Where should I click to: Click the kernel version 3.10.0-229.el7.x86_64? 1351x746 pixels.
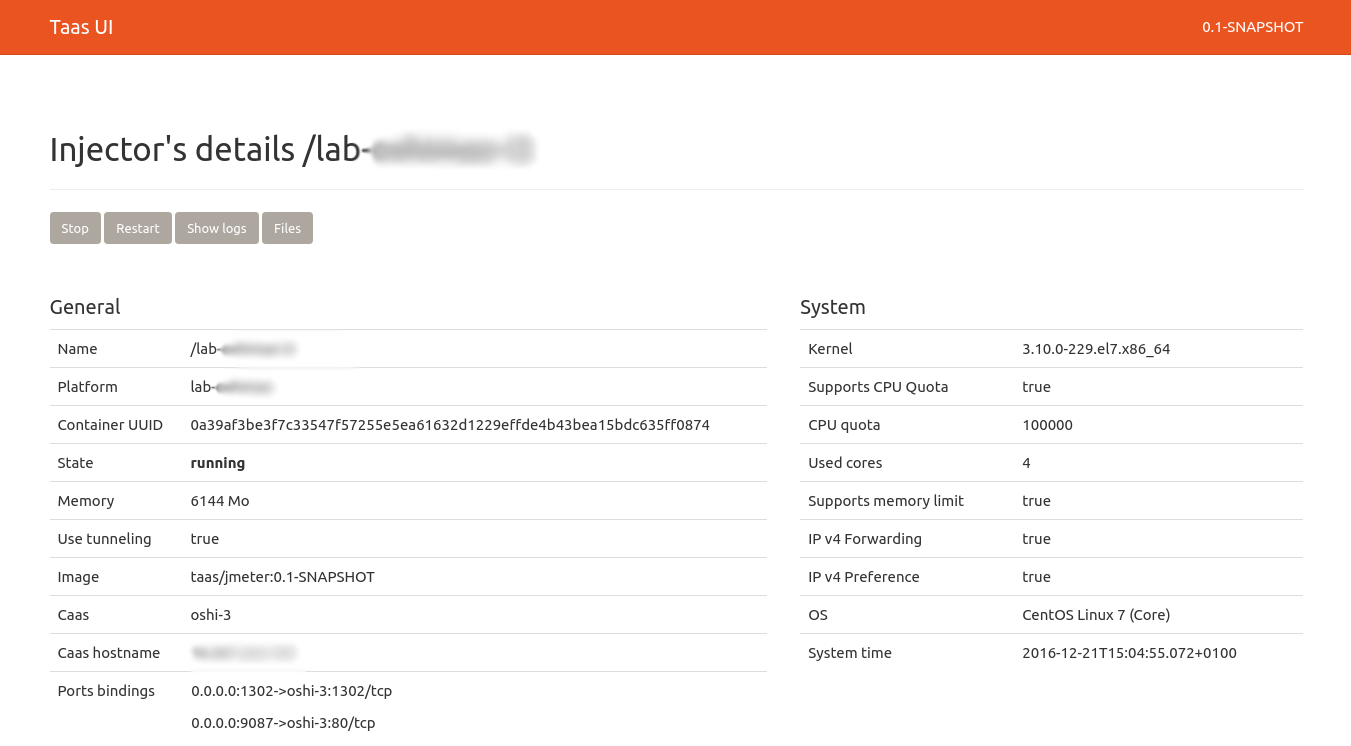coord(1096,349)
